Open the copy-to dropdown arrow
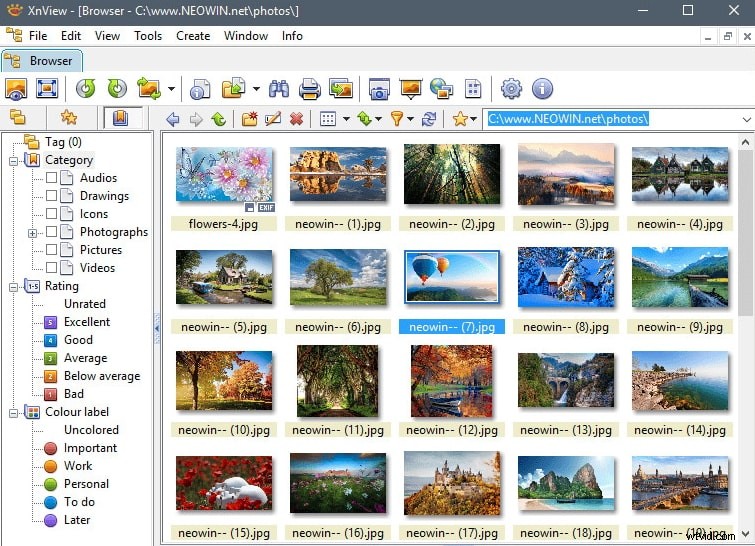Image resolution: width=755 pixels, height=546 pixels. (256, 89)
